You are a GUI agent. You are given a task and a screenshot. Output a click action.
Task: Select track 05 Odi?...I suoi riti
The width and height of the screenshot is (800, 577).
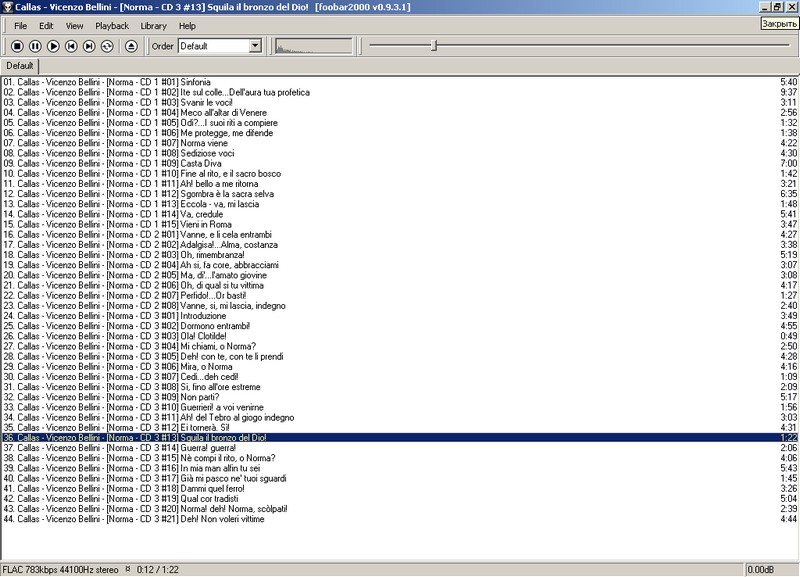tap(399, 123)
